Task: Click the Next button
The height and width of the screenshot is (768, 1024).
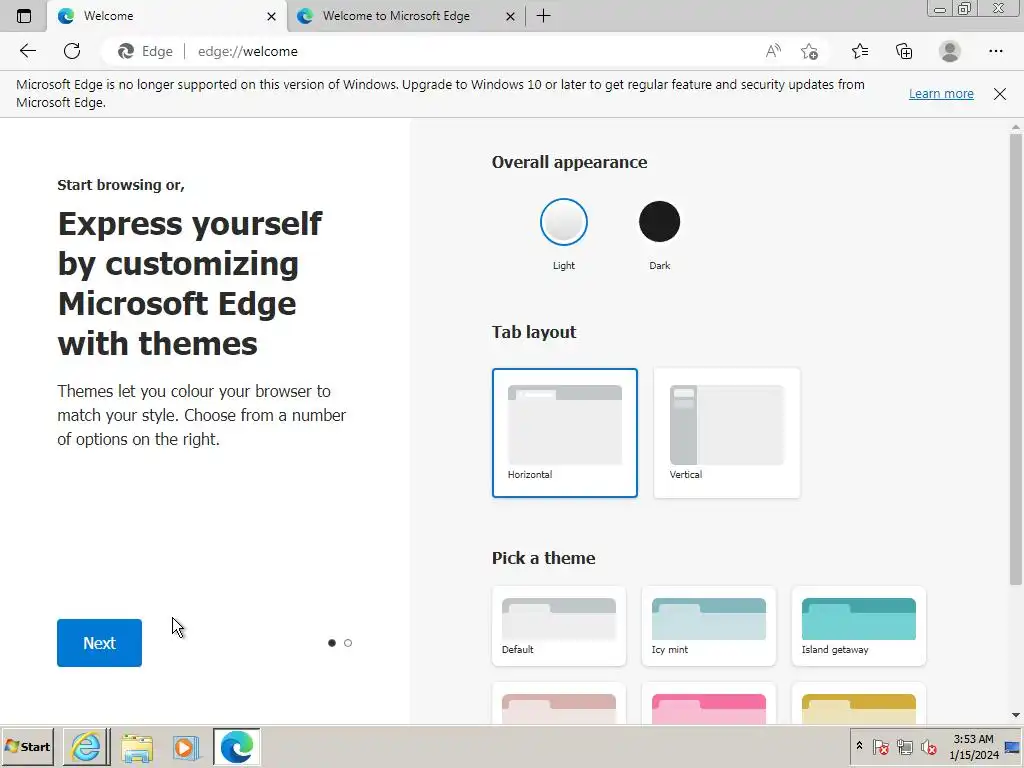Action: [99, 643]
